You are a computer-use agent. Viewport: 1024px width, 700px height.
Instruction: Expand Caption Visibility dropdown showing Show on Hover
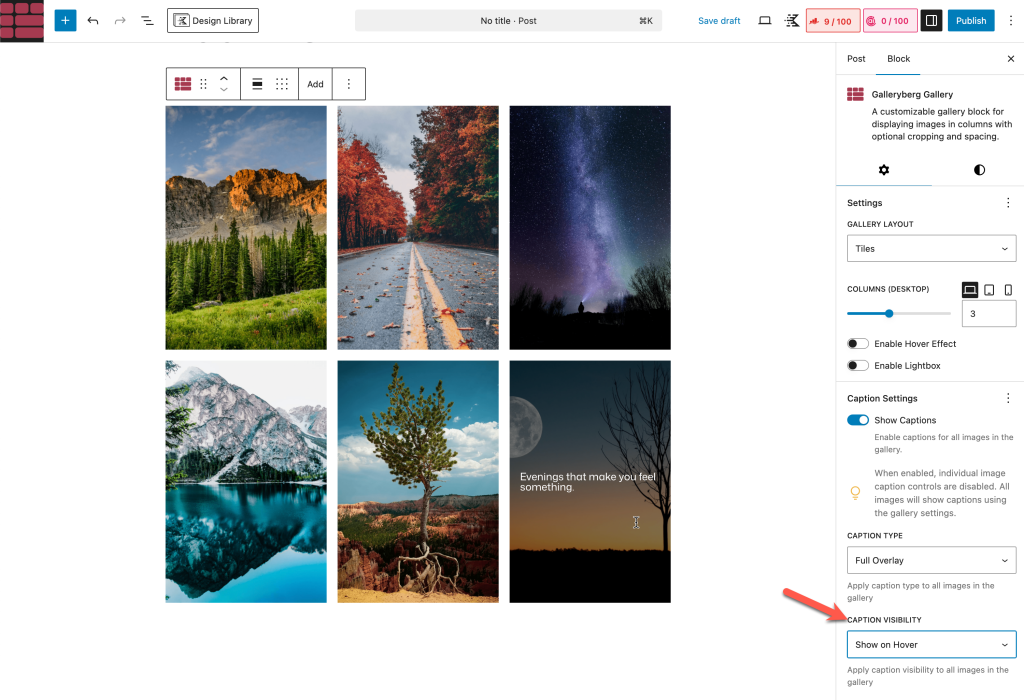coord(931,645)
